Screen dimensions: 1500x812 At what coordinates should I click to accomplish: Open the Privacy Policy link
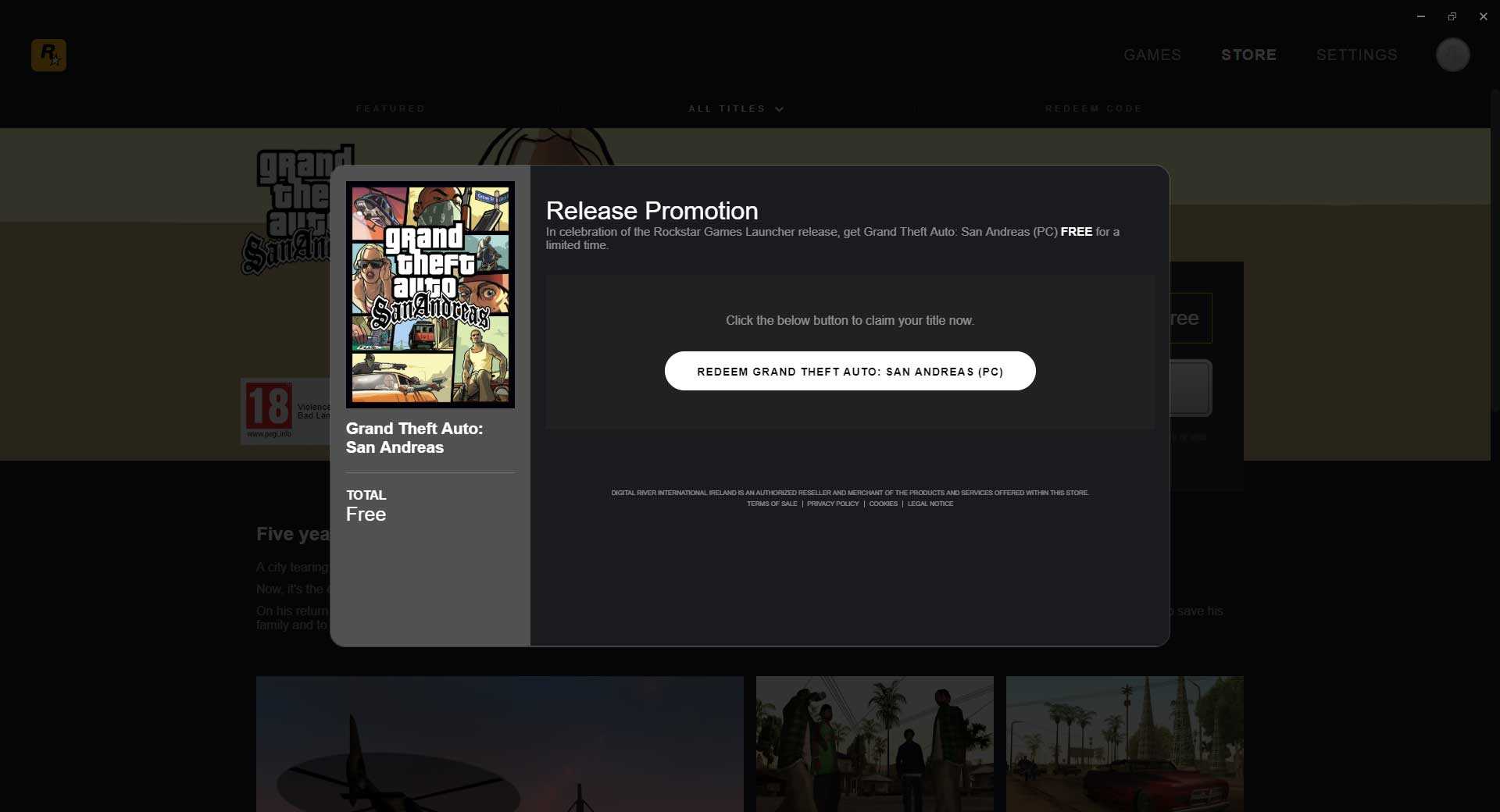tap(833, 504)
